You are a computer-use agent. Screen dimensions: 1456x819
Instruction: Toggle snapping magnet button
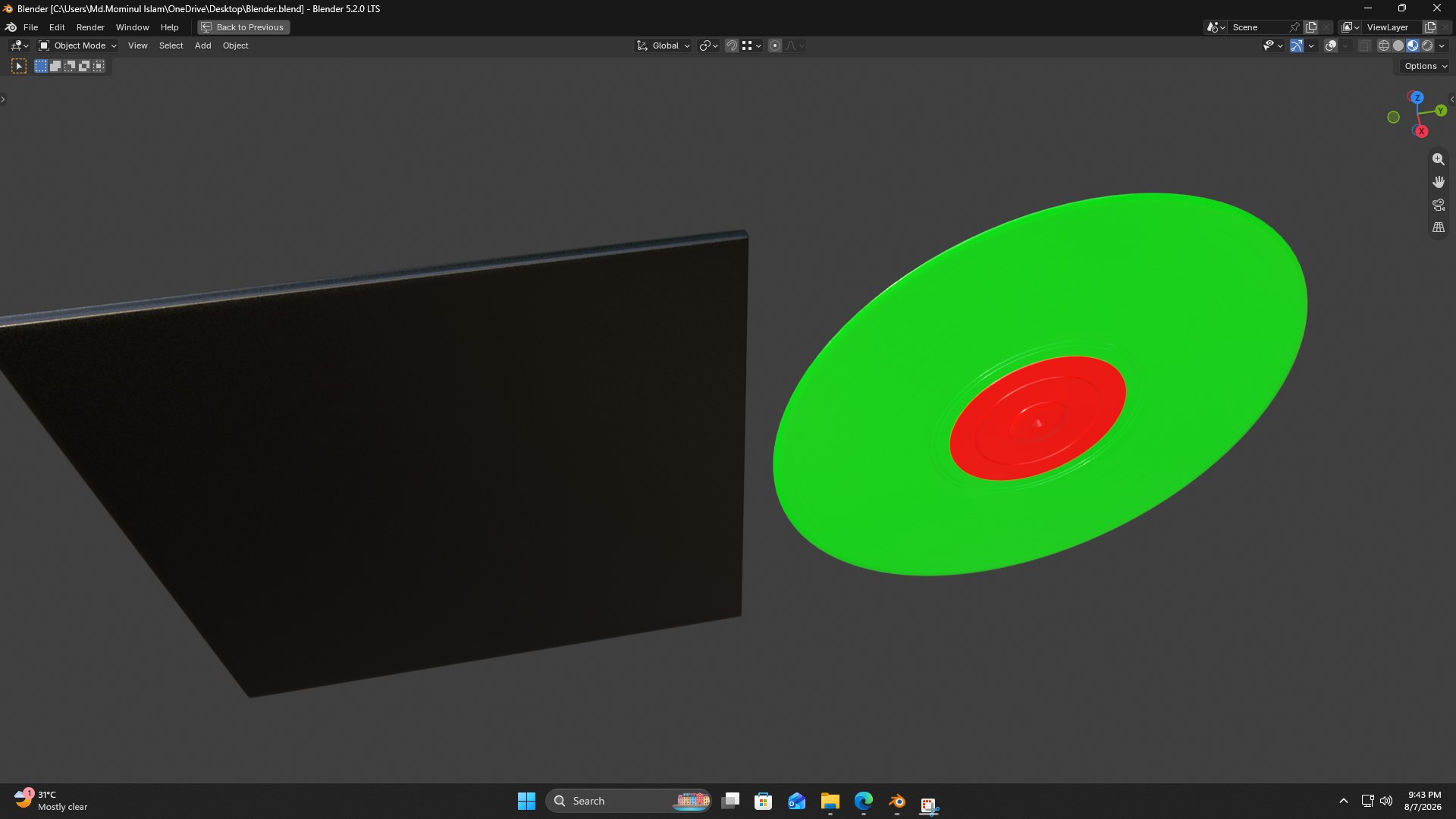732,46
